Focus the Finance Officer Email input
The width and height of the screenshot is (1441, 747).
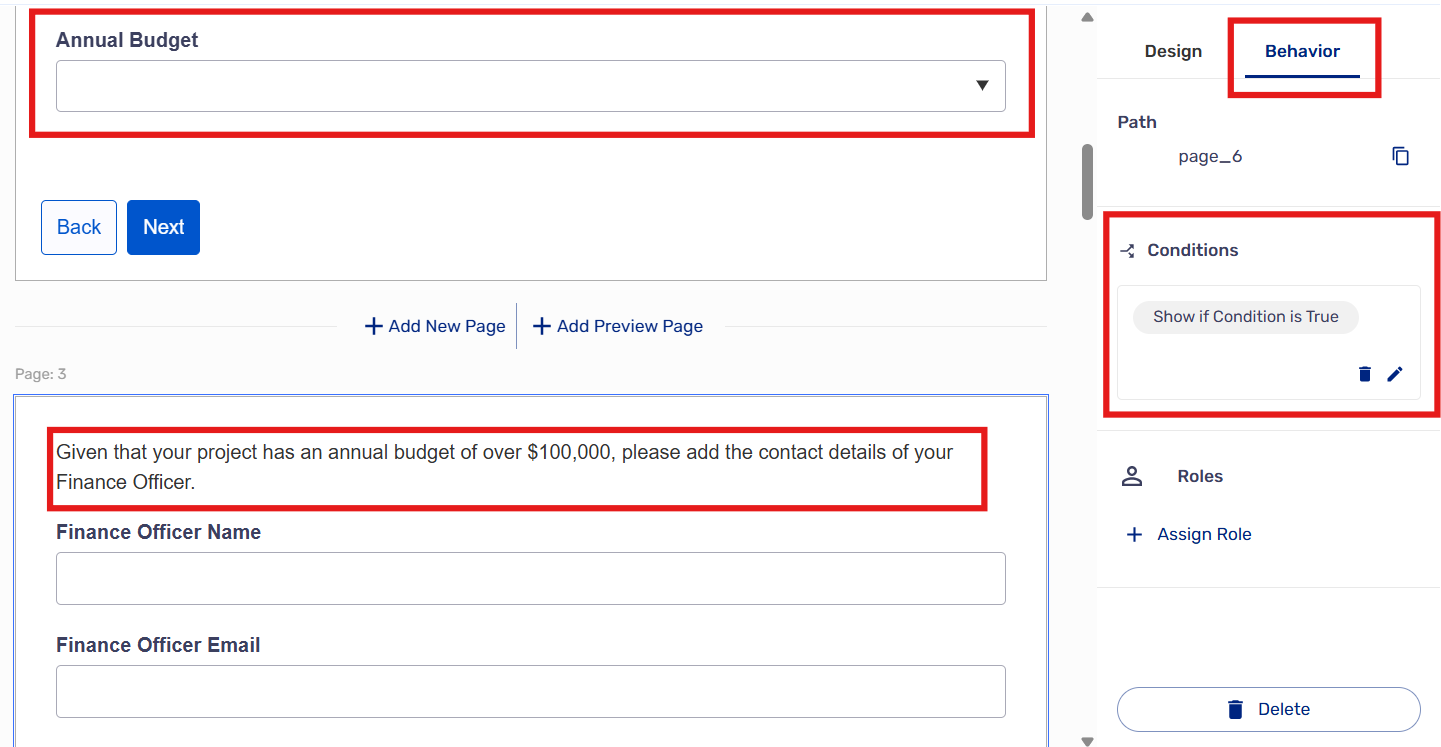(530, 691)
